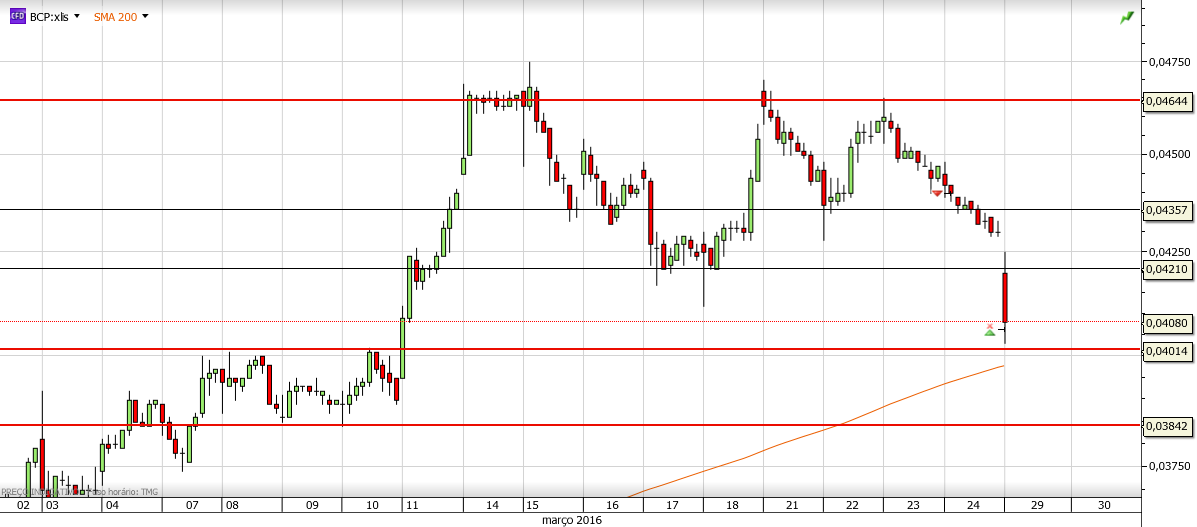Click the purple CFD instrument icon
Image resolution: width=1197 pixels, height=527 pixels.
click(17, 16)
